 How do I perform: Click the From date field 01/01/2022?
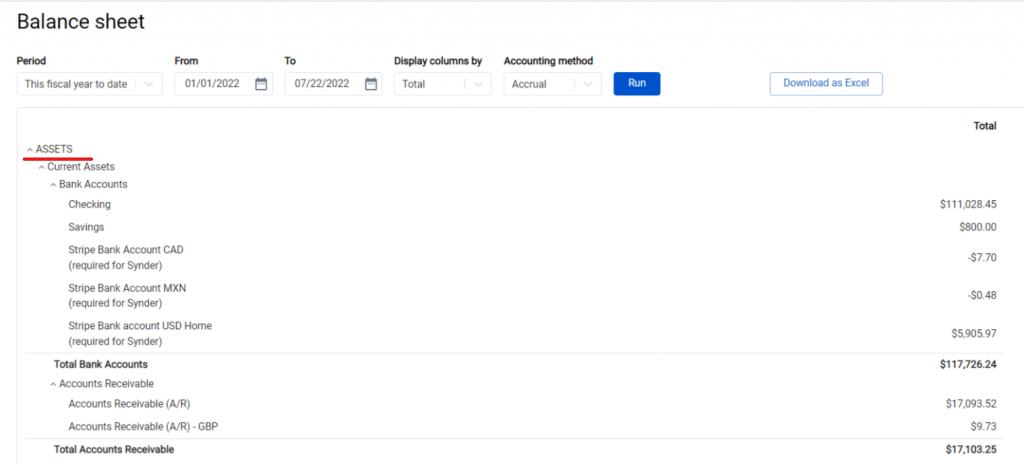click(x=212, y=84)
